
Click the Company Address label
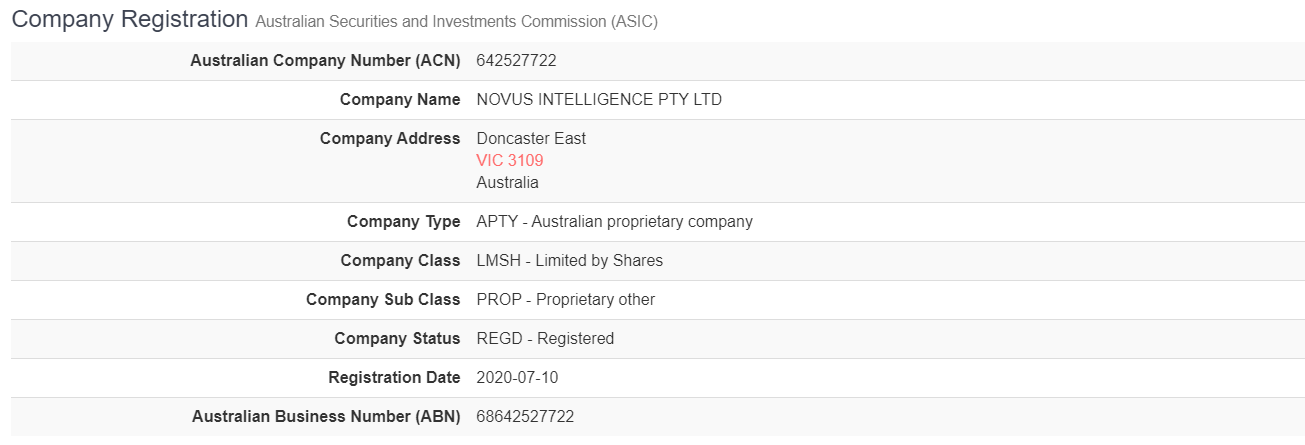[390, 138]
